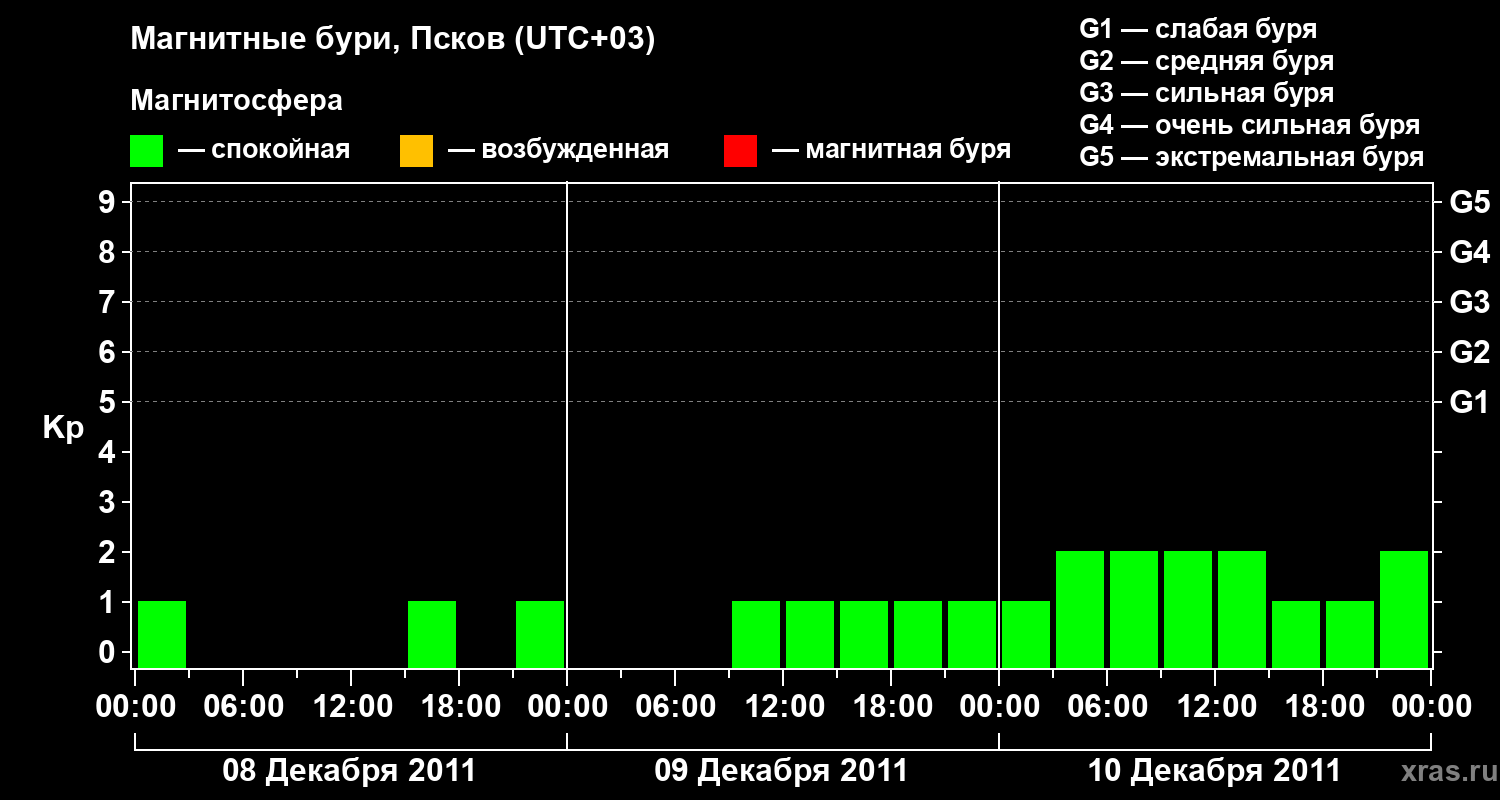Click the 15:00–18:00 bar on 10 Декабря
Viewport: 1500px width, 800px height.
click(1296, 634)
